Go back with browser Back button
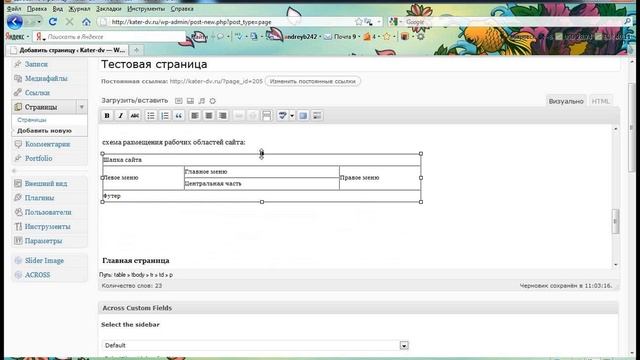This screenshot has height=360, width=640. pyautogui.click(x=15, y=22)
